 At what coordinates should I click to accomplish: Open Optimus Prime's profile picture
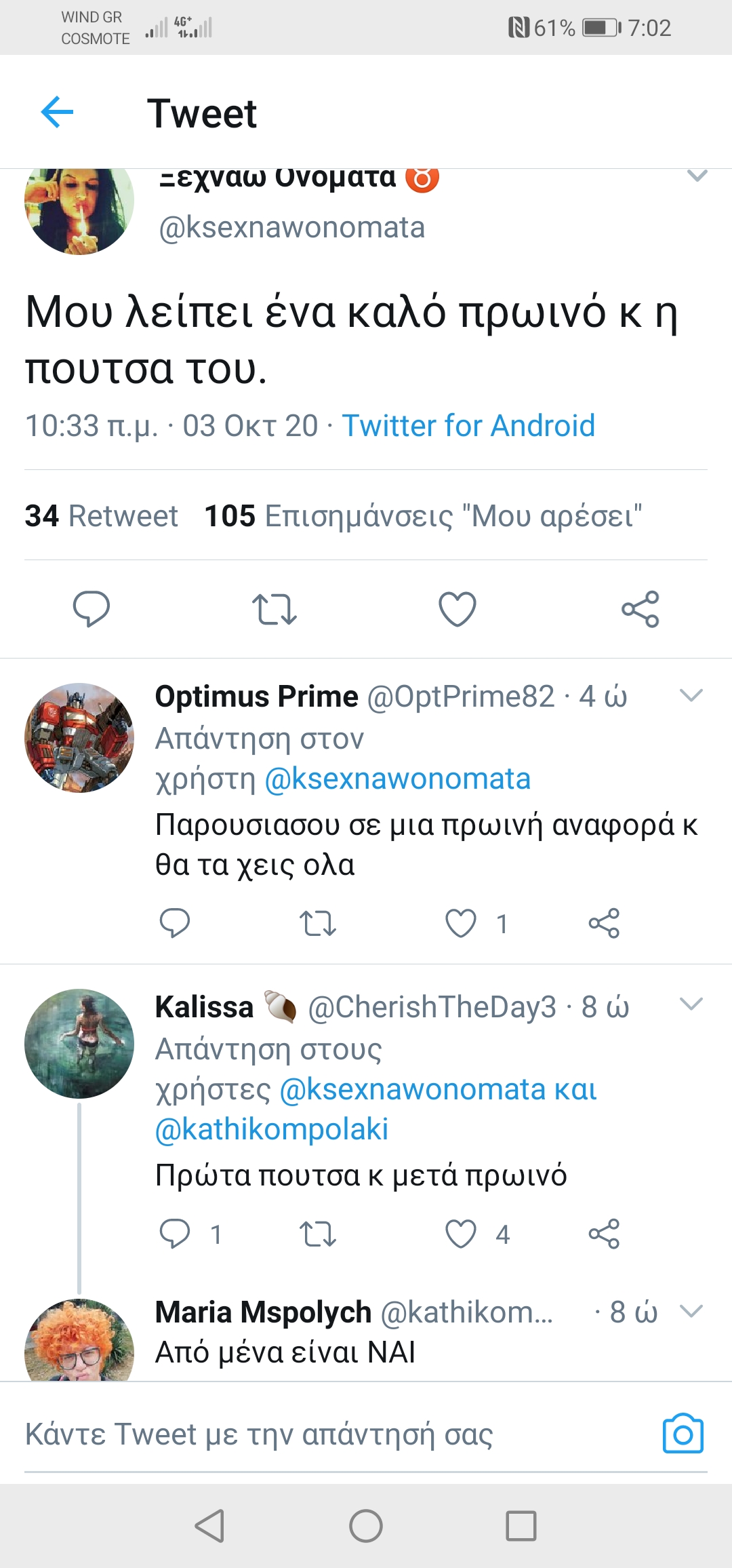point(79,737)
